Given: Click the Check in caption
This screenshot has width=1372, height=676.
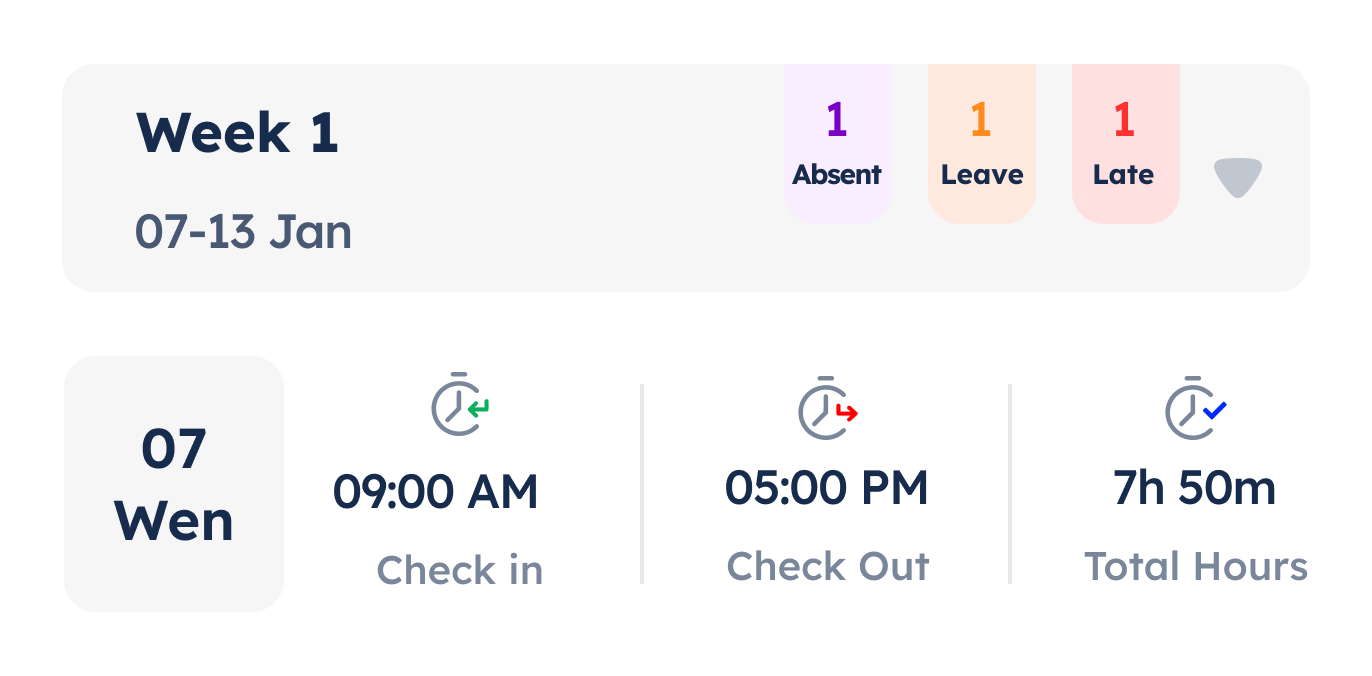Looking at the screenshot, I should [460, 570].
